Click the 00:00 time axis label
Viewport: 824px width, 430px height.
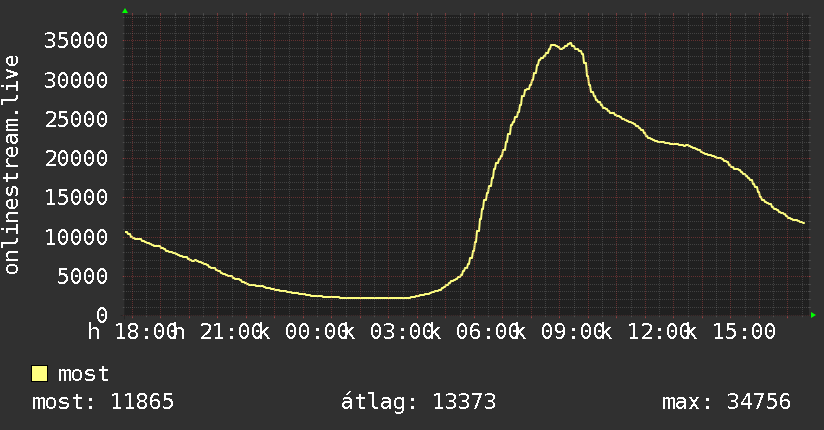click(317, 332)
